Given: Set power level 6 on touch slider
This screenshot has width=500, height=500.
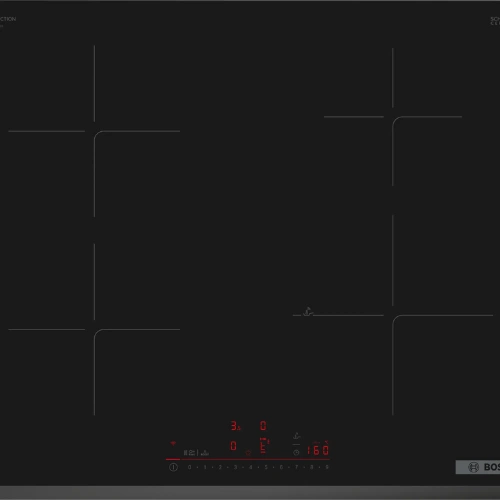Looking at the screenshot, I should click(x=281, y=467).
